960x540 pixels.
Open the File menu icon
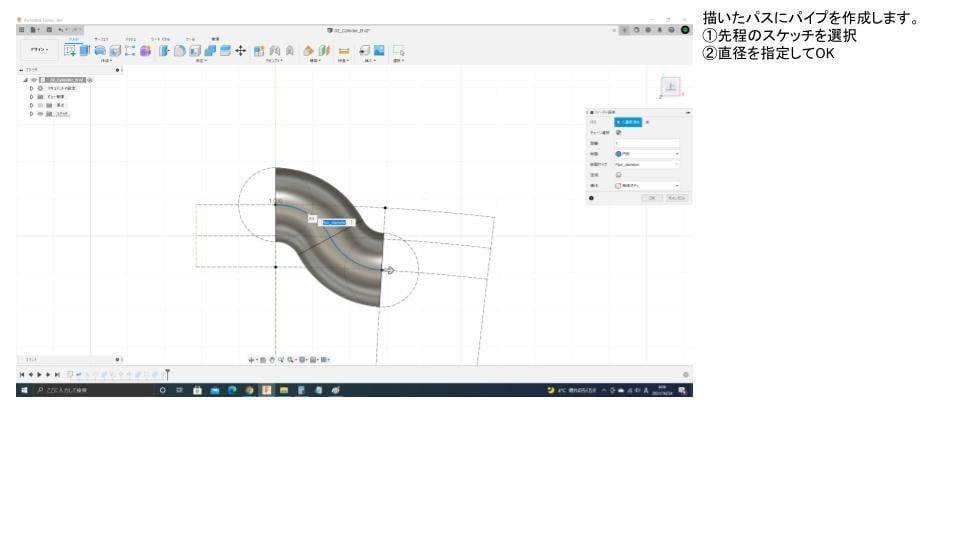[x=34, y=29]
